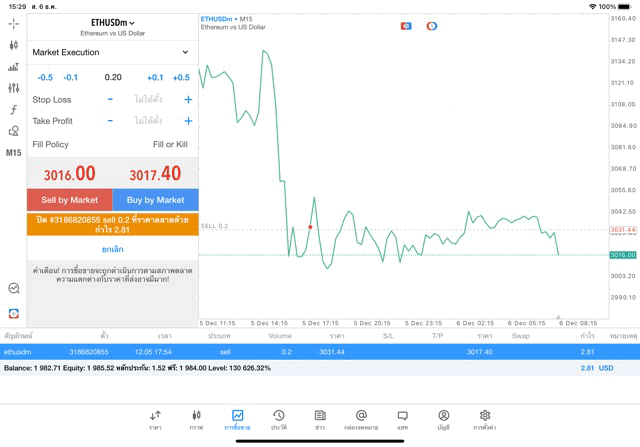Open the Market Execution order type dropdown
This screenshot has height=447, width=640.
112,52
